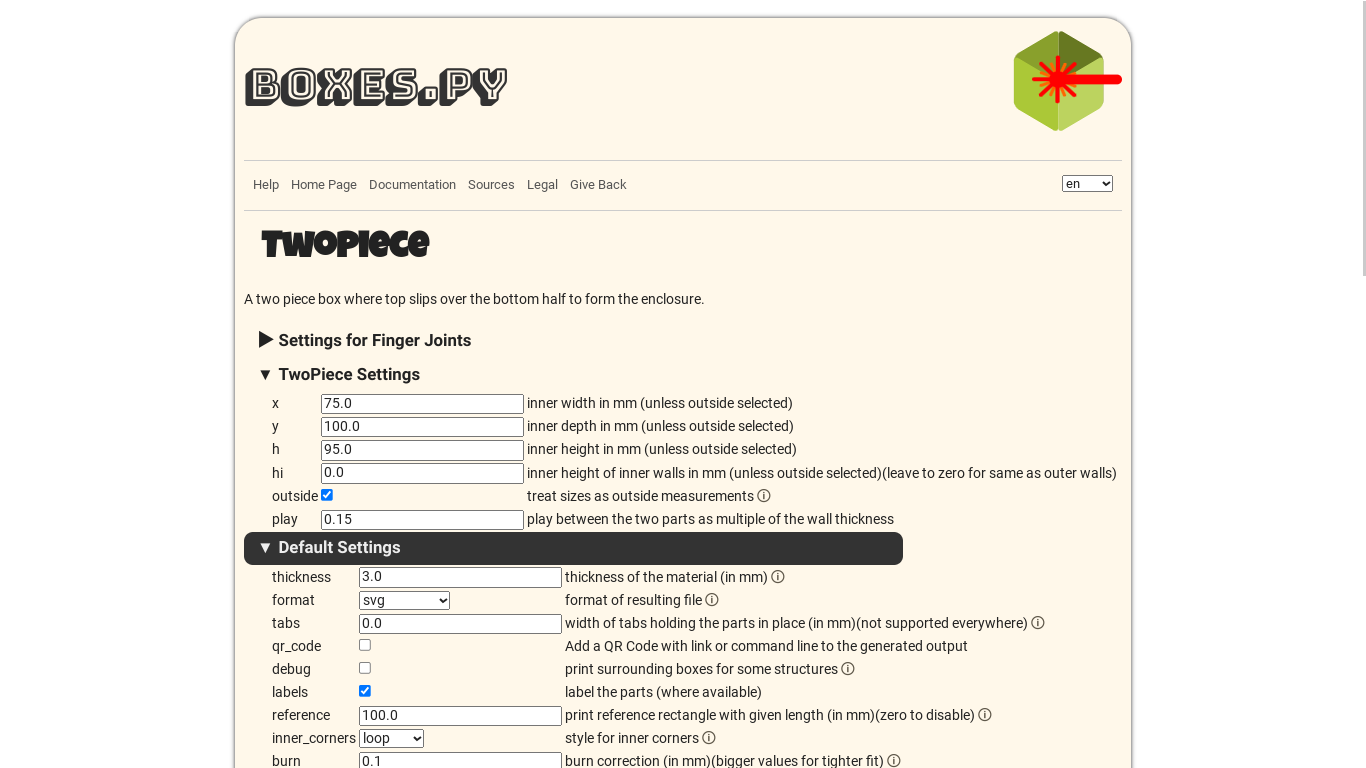Open the Documentation link
1366x768 pixels.
pos(412,185)
